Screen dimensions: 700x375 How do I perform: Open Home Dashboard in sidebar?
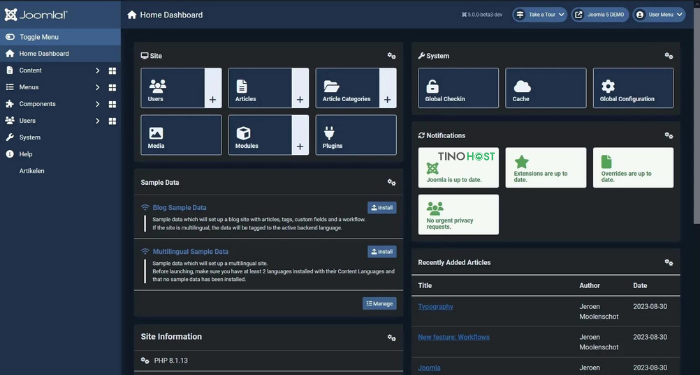point(60,54)
